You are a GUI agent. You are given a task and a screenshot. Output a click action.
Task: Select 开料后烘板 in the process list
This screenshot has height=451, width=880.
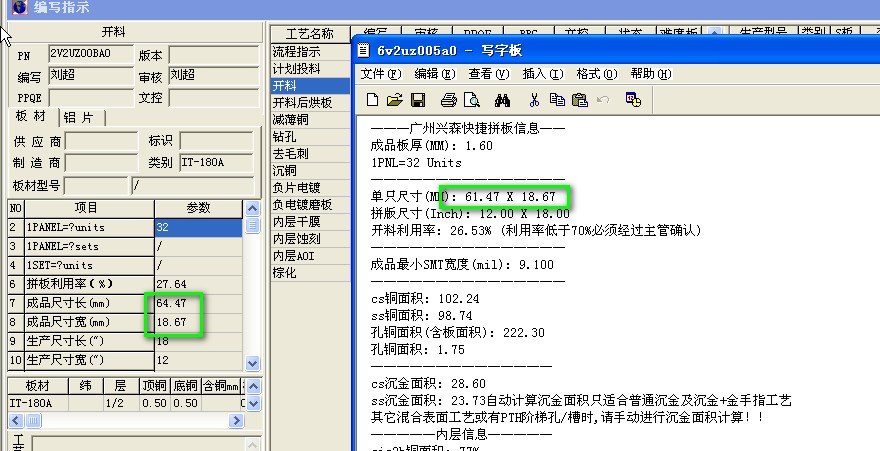point(310,103)
